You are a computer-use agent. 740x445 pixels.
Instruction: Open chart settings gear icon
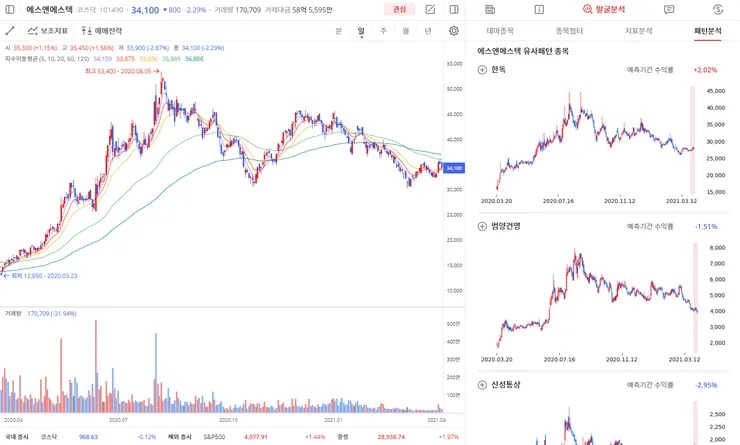454,31
